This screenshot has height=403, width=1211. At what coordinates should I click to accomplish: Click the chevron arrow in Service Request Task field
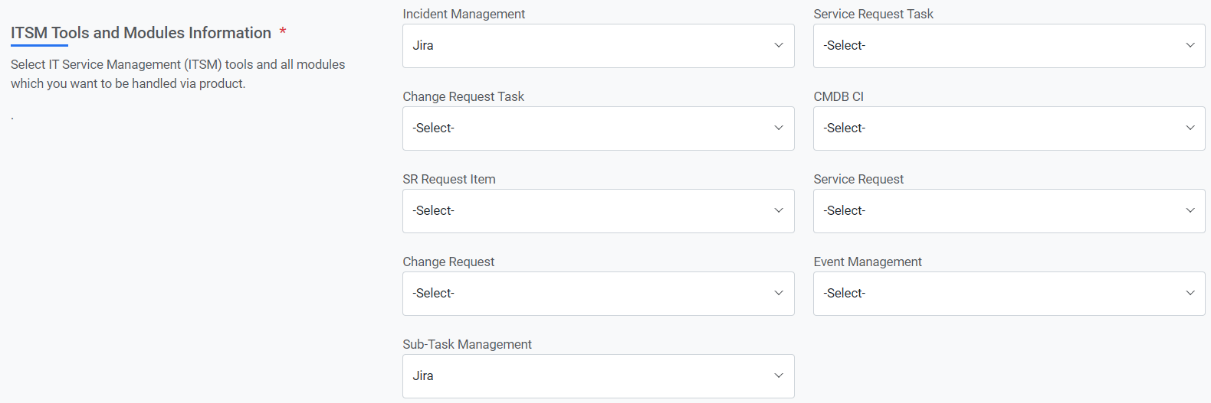[x=1190, y=46]
